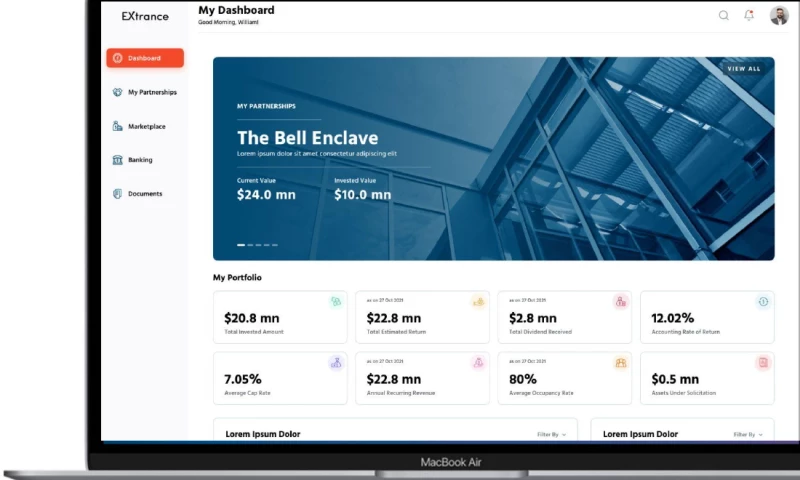Screen dimensions: 800x480
Task: Open My Partnerships menu item
Action: click(145, 92)
